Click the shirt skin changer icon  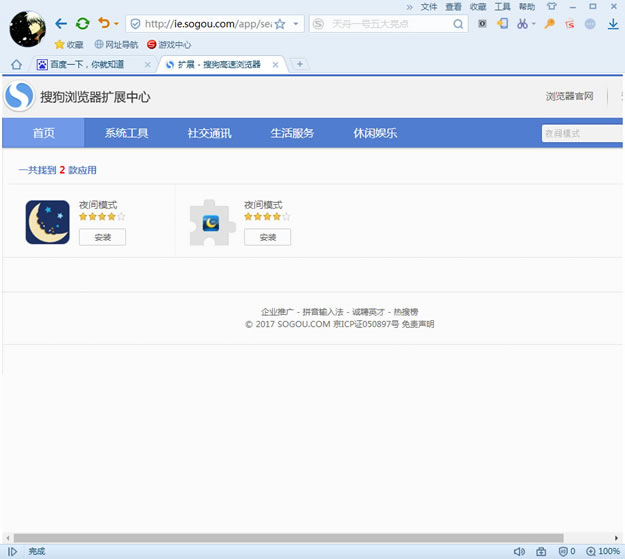tap(551, 6)
